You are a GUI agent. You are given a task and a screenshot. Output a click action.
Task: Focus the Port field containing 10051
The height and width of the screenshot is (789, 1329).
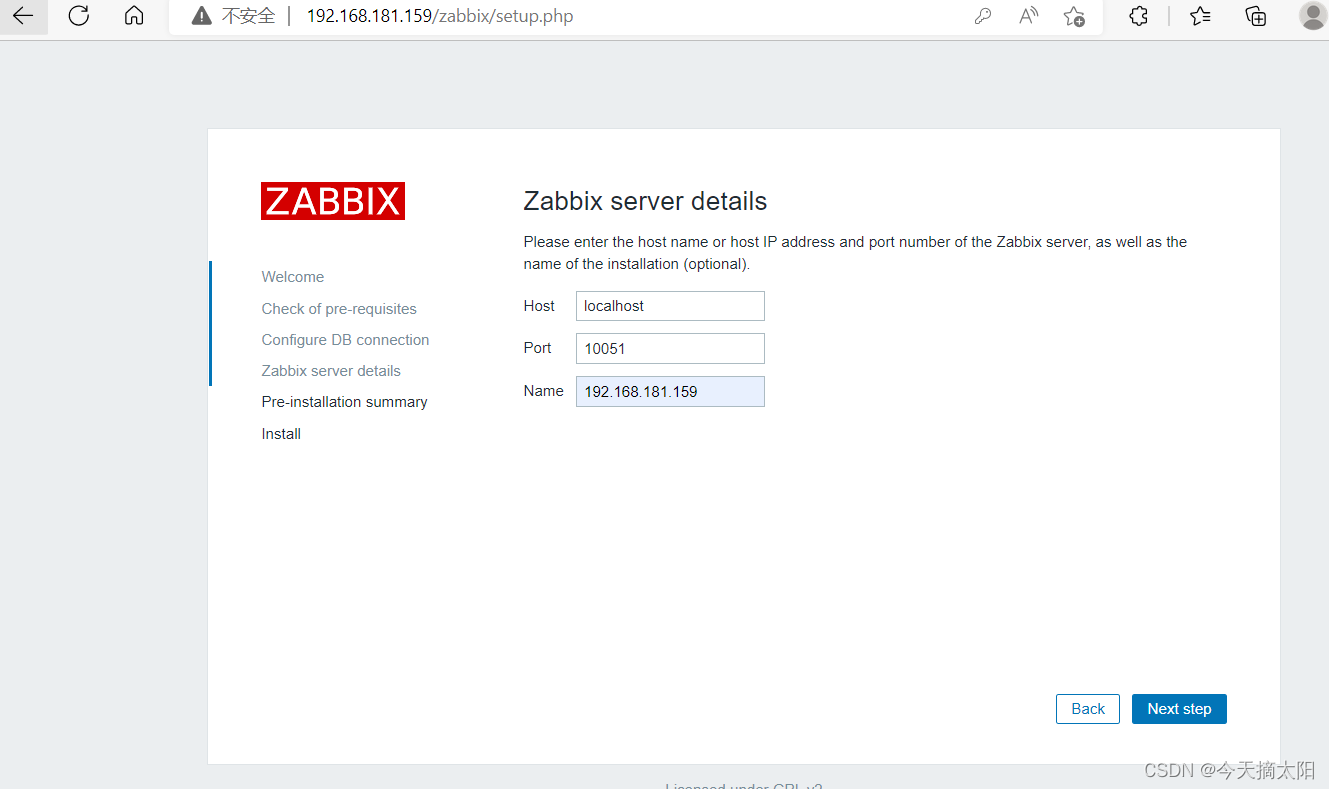(670, 348)
